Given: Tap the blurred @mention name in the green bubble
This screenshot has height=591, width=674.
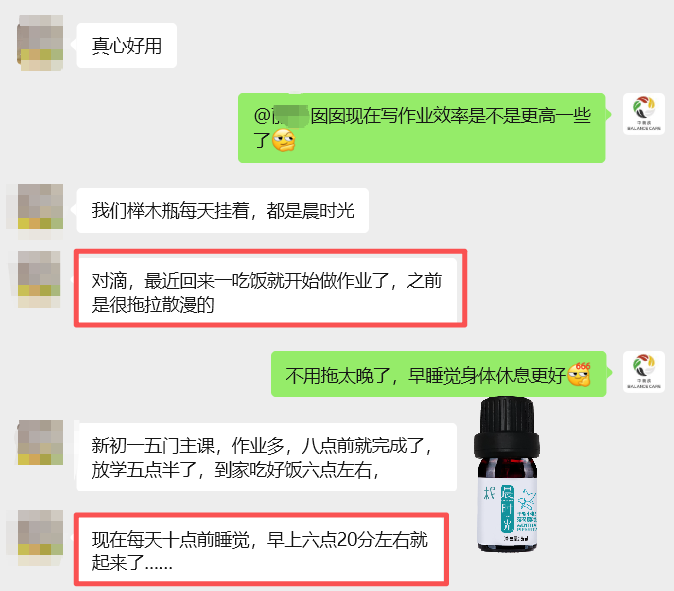Looking at the screenshot, I should click(291, 115).
